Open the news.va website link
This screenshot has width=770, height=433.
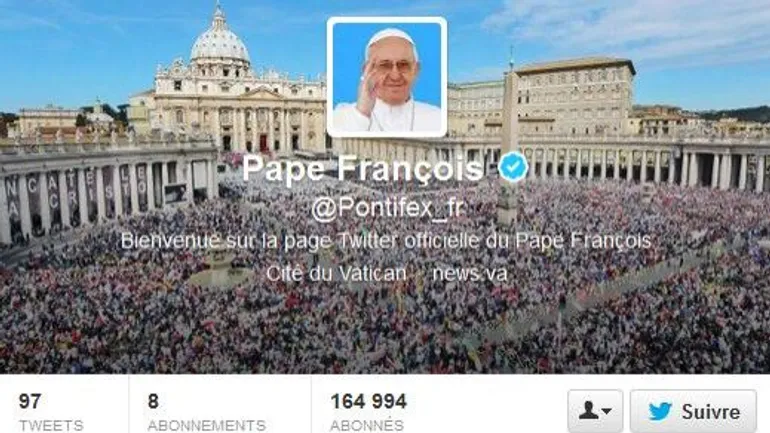470,273
